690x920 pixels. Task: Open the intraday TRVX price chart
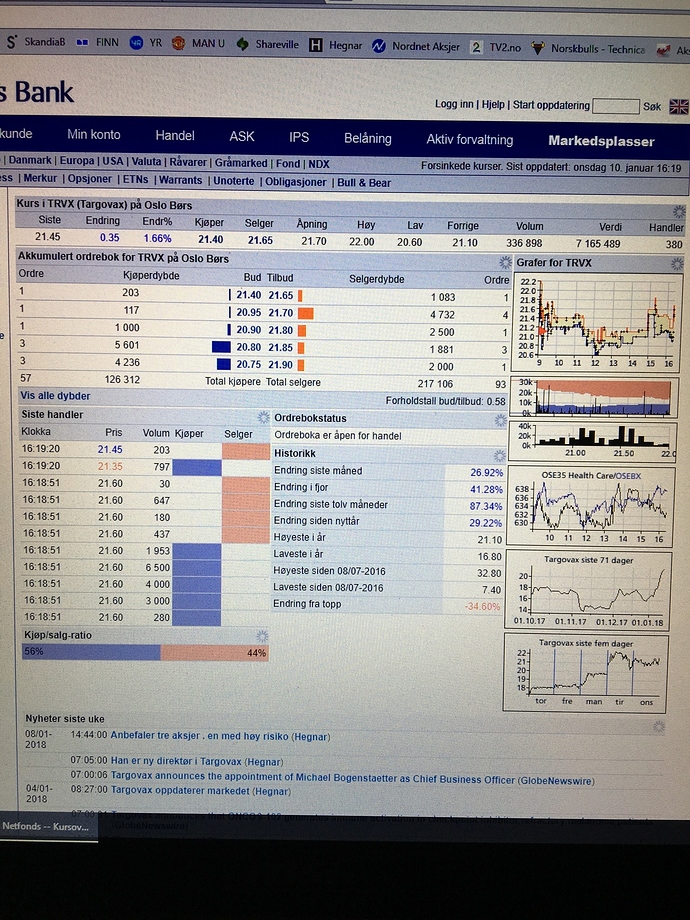[596, 323]
